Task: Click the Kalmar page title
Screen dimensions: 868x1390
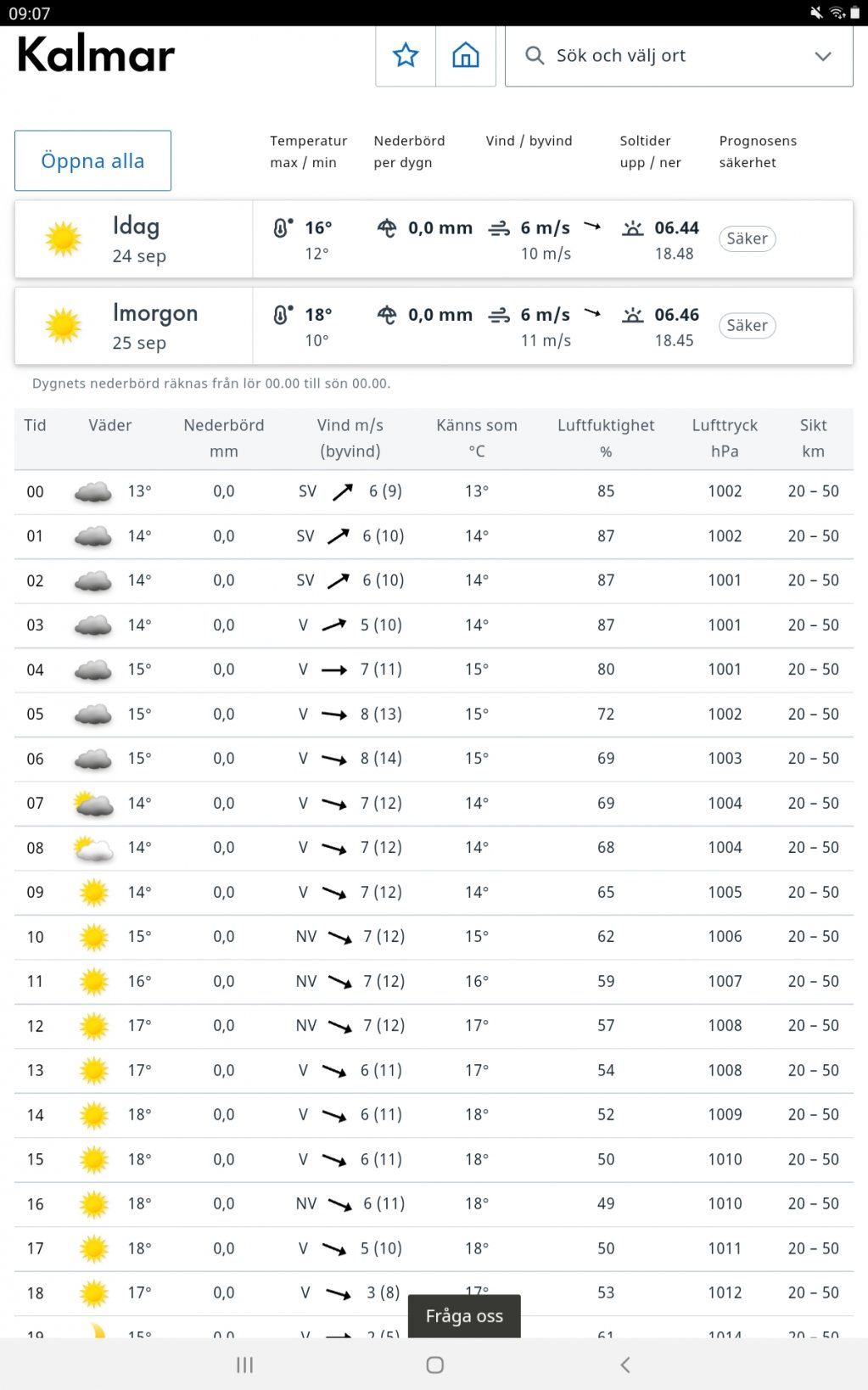Action: (96, 55)
